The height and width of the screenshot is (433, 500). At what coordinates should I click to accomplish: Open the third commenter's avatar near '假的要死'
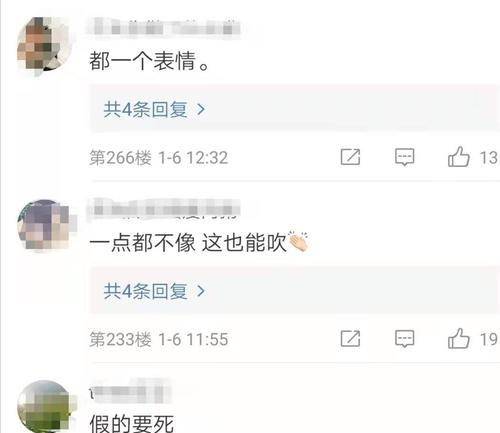44,406
